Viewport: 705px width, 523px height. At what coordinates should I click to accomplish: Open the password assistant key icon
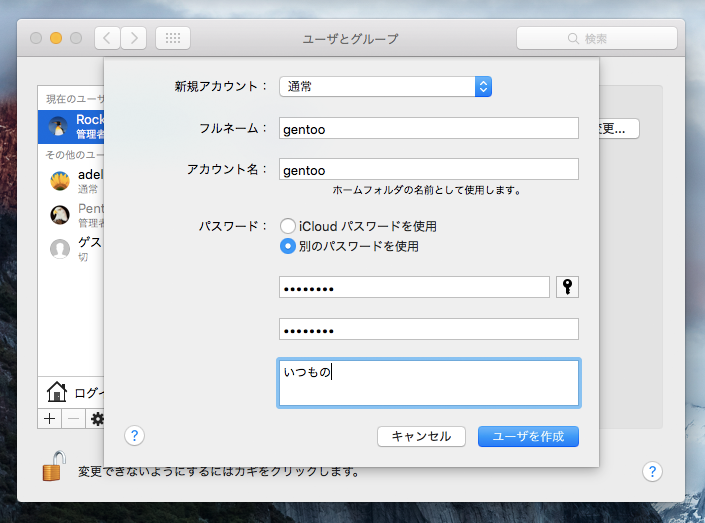(x=567, y=287)
